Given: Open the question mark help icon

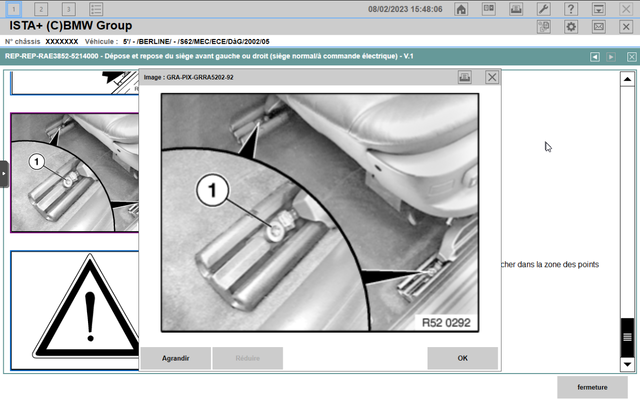Looking at the screenshot, I should [x=571, y=9].
